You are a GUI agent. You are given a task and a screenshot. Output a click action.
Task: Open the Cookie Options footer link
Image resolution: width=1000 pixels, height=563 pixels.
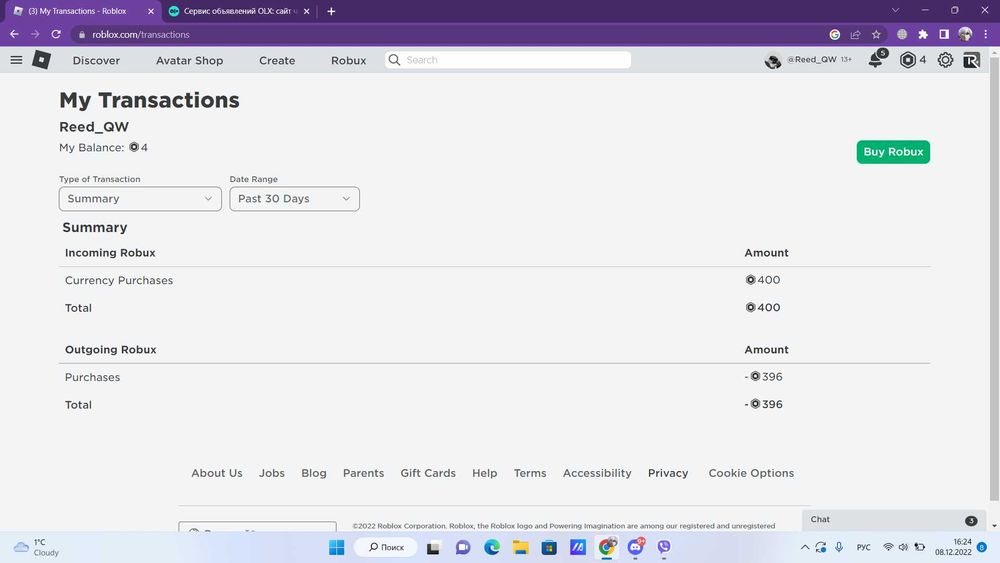[751, 473]
